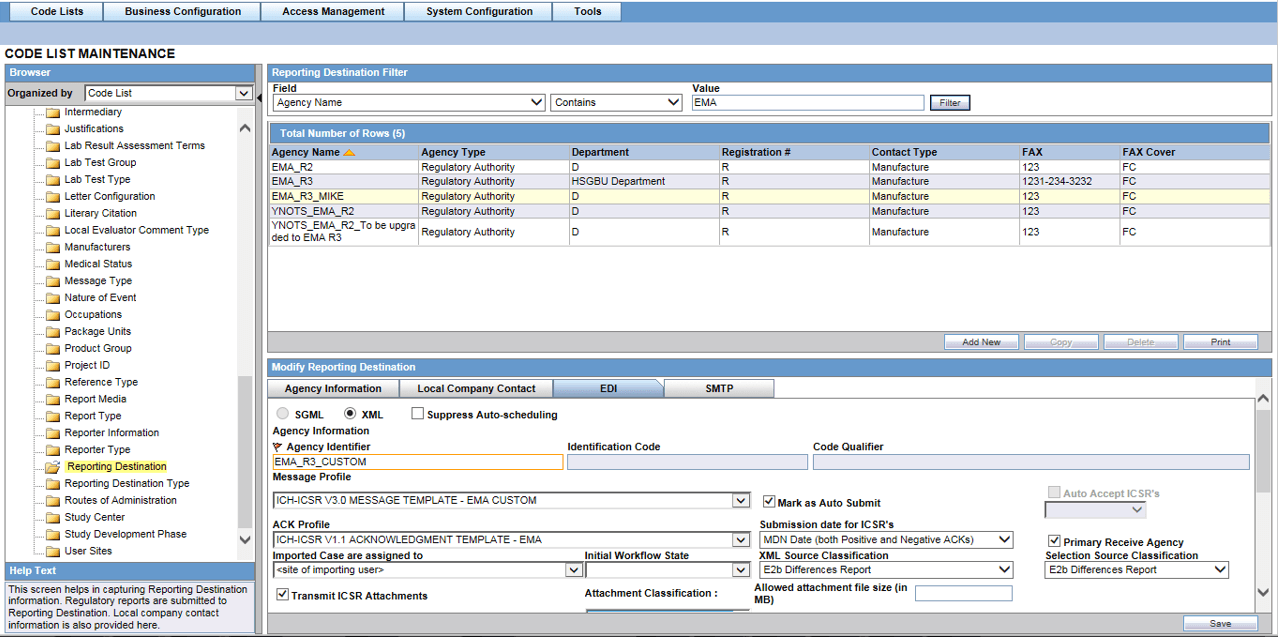Click the Justifications folder icon

tap(52, 129)
